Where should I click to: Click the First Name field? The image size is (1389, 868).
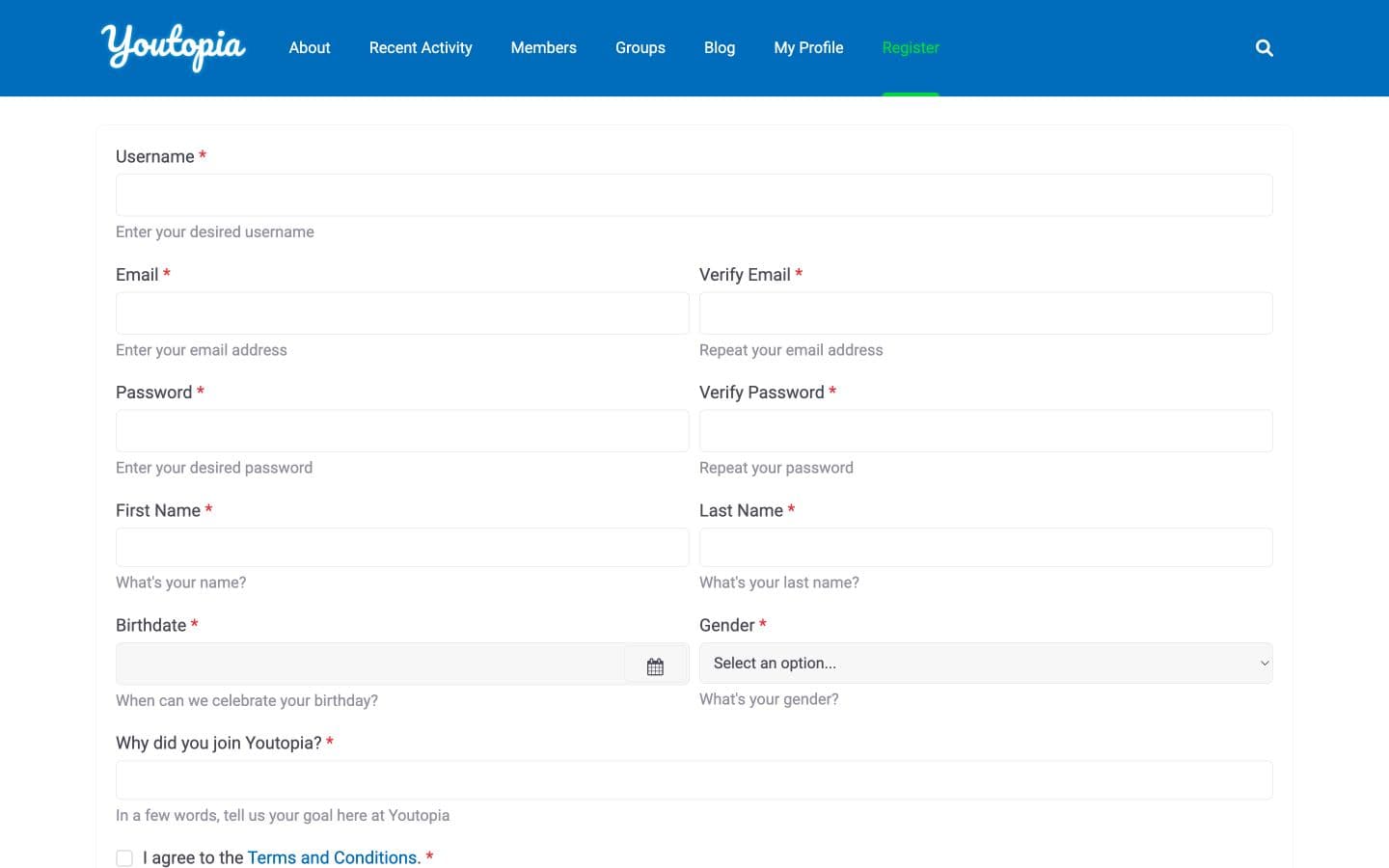(x=402, y=548)
